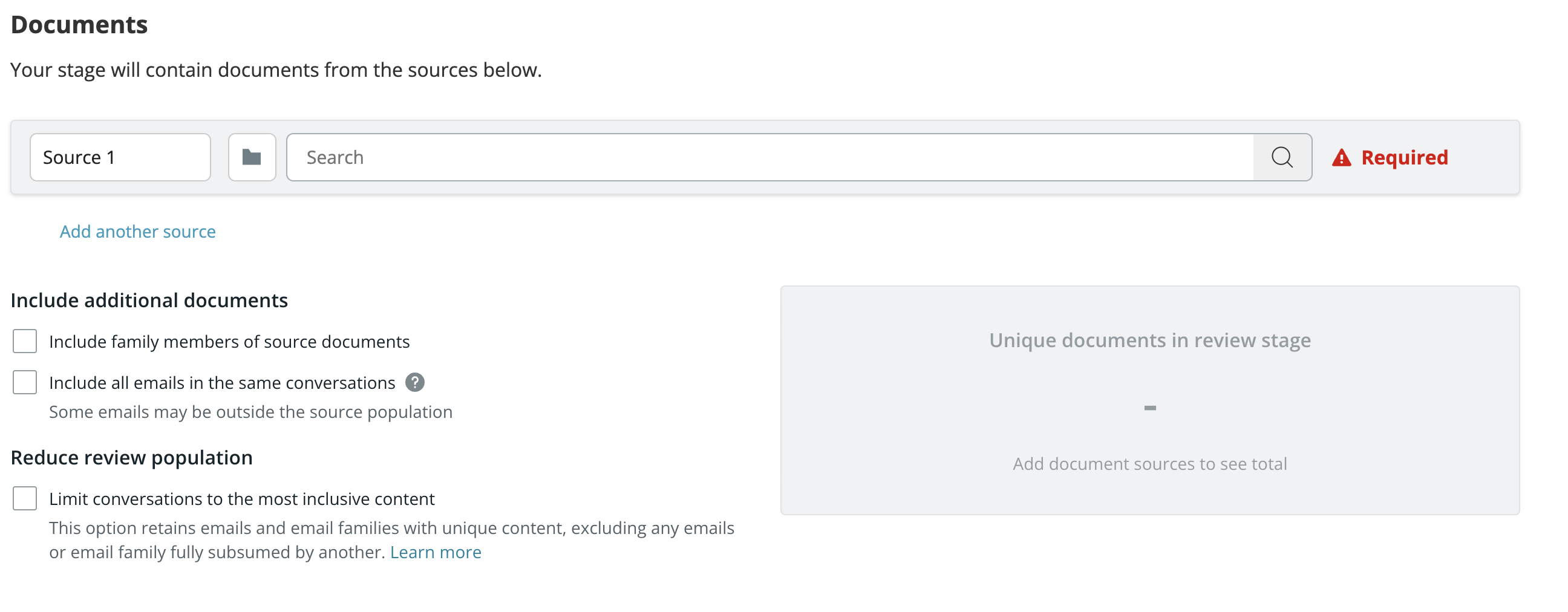Click the magnifying glass search icon
Image resolution: width=1568 pixels, height=612 pixels.
click(1282, 158)
